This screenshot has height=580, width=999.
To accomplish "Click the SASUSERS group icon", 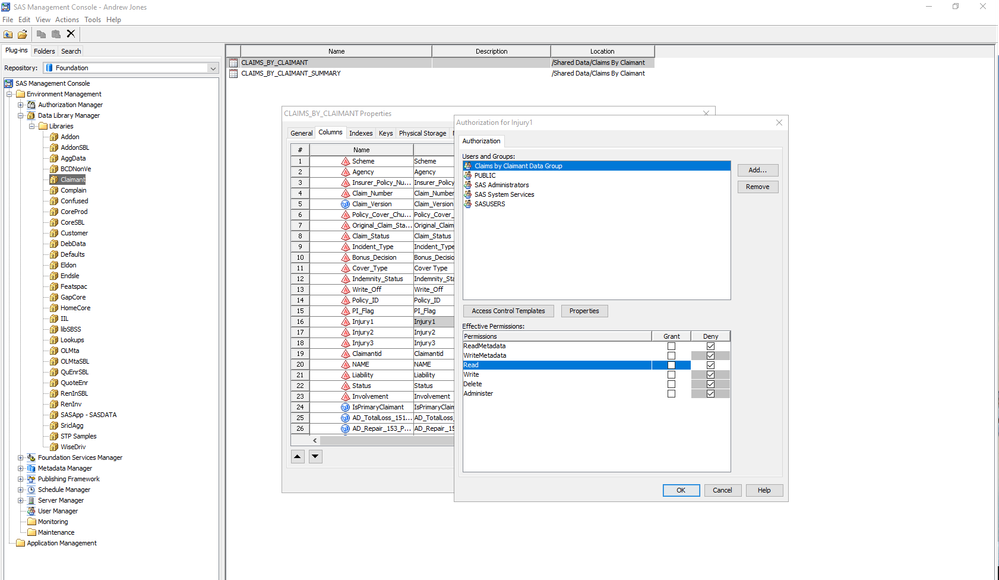I will pyautogui.click(x=468, y=204).
